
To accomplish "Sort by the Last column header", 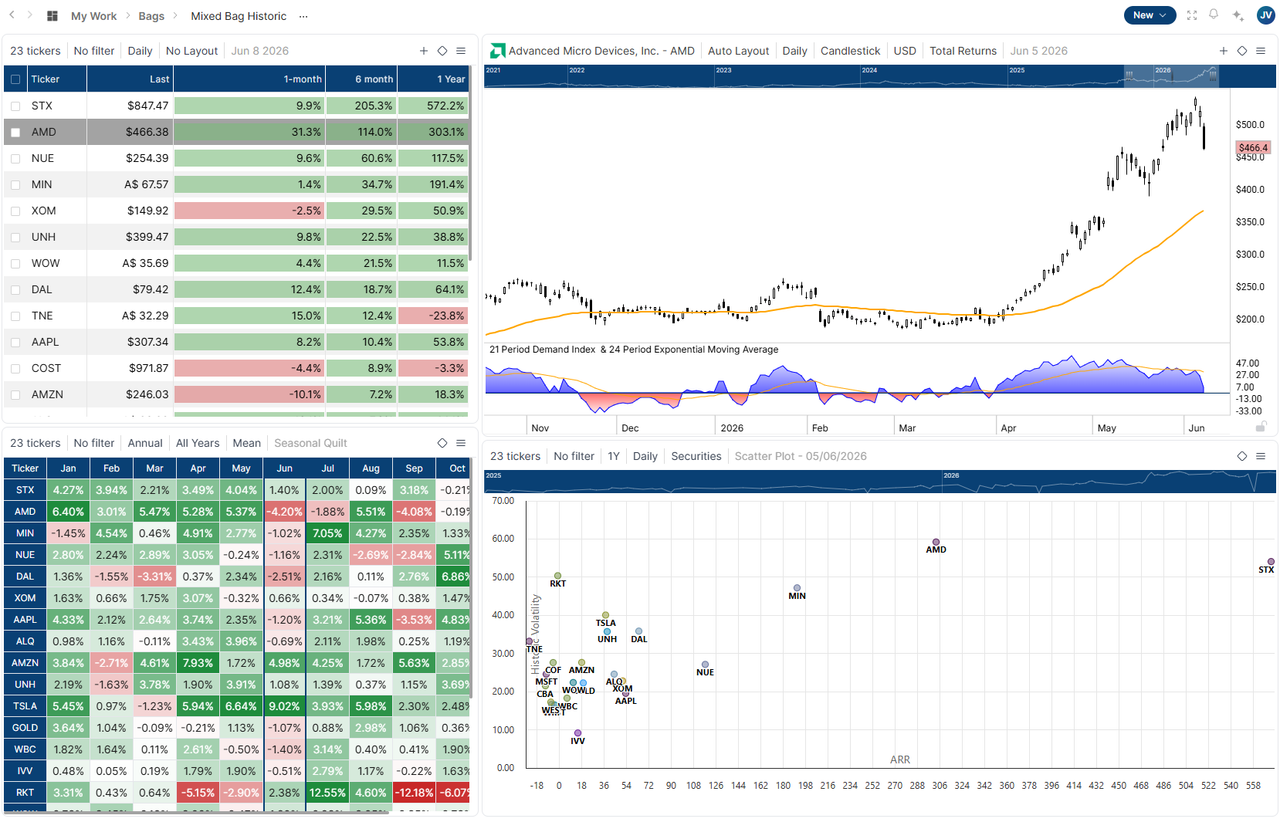I will 130,79.
